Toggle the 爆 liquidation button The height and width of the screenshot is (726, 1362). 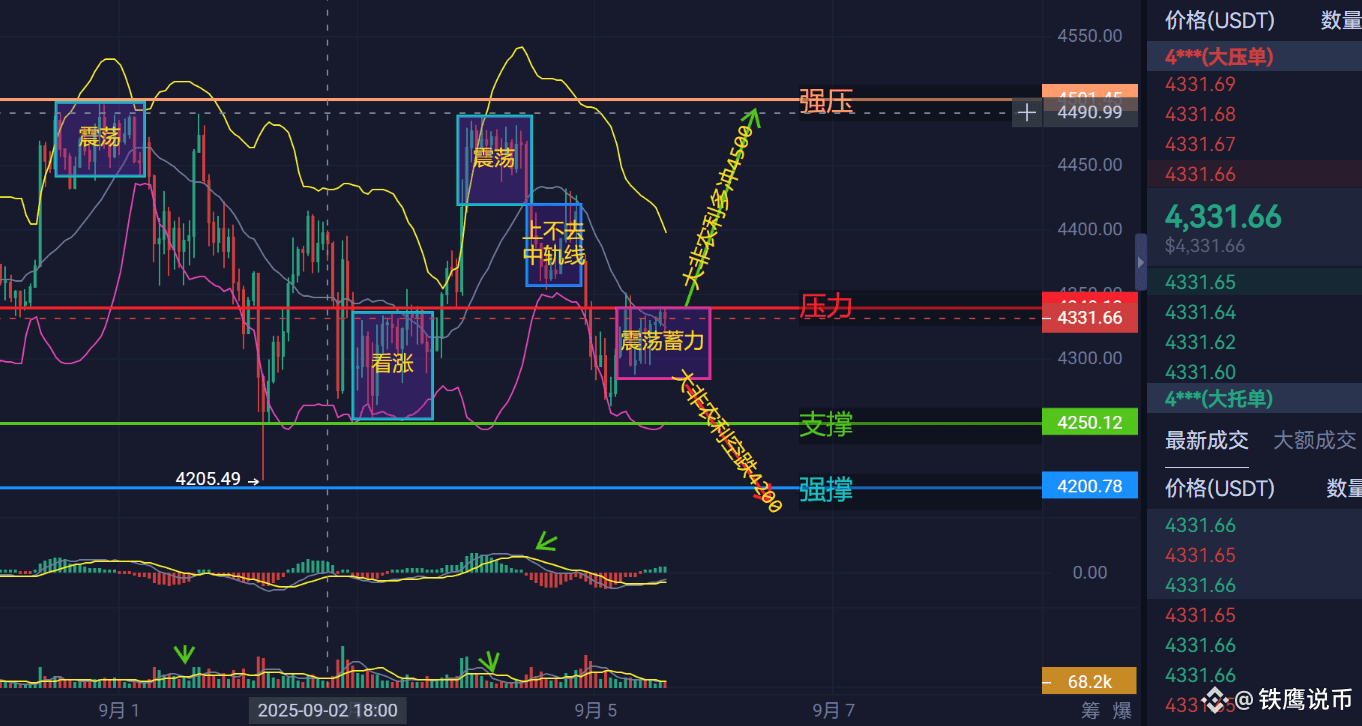[x=1123, y=711]
